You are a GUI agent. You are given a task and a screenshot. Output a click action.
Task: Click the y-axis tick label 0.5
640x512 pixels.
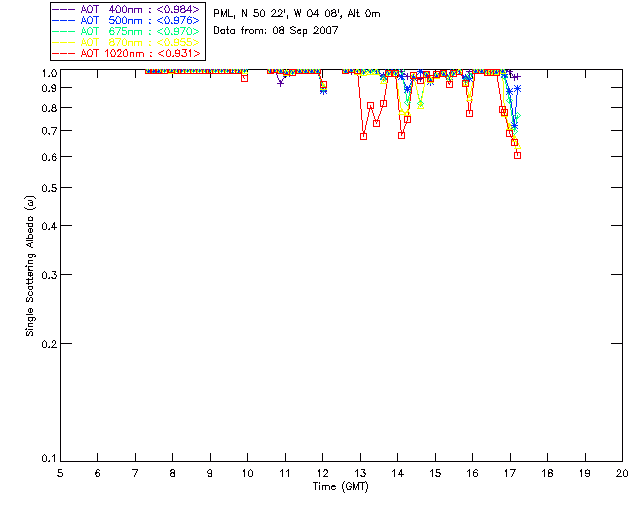49,188
